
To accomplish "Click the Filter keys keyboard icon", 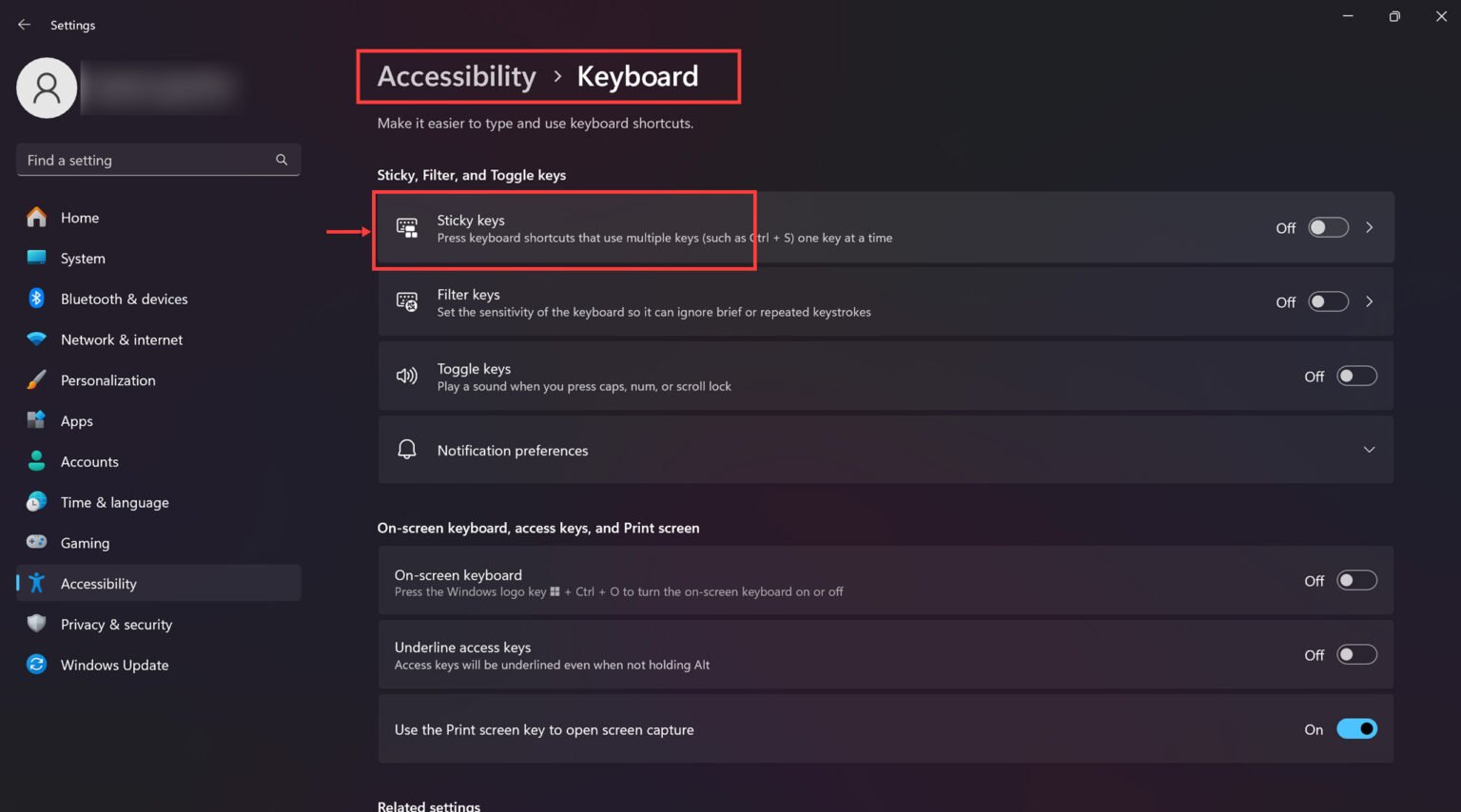I will click(407, 301).
